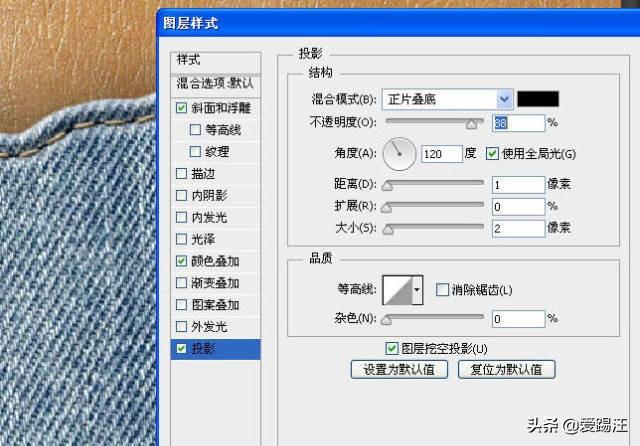Enable the 外发光 checkbox
The height and width of the screenshot is (446, 640).
coord(181,326)
